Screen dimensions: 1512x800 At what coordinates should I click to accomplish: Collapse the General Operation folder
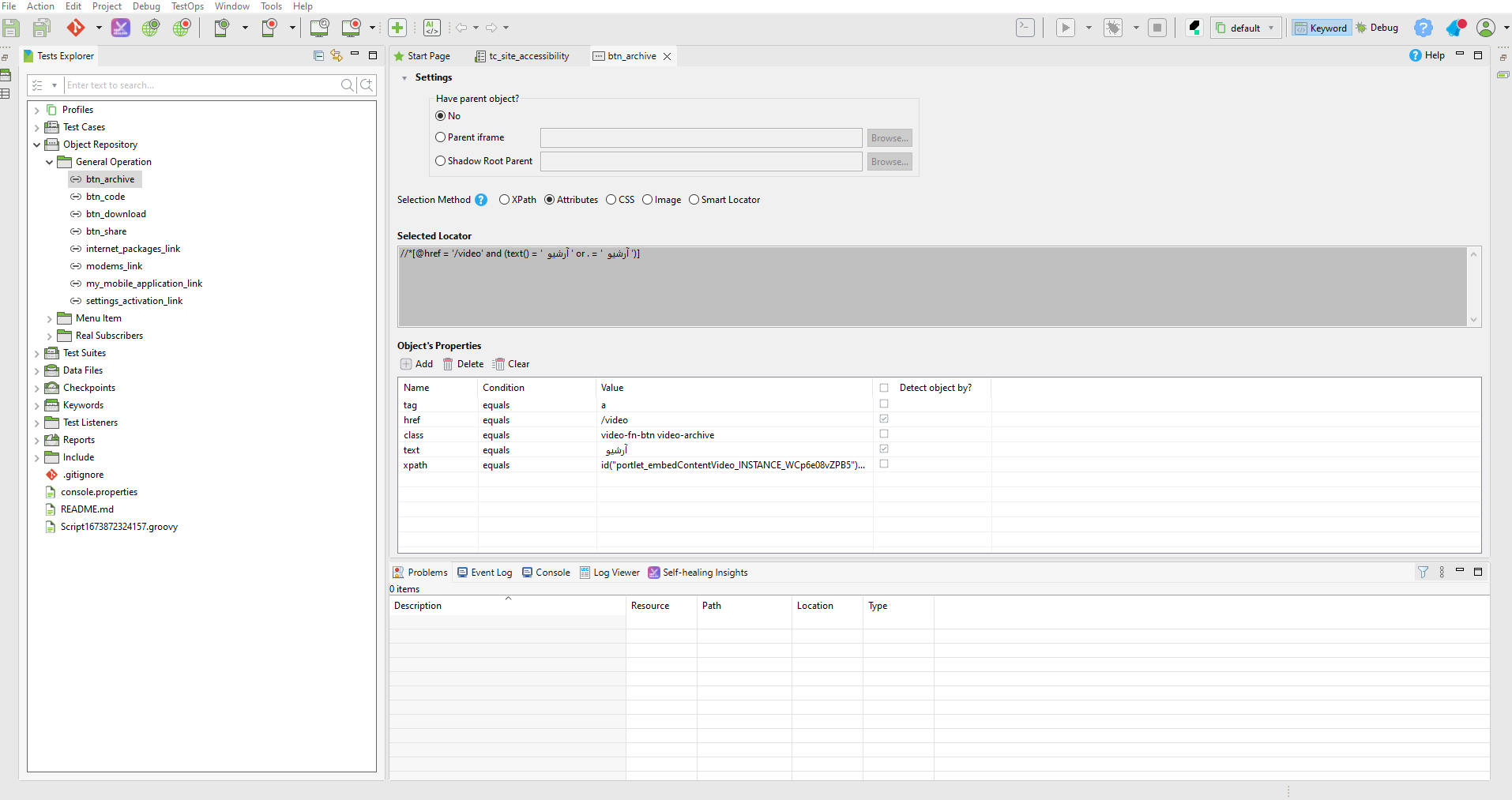tap(50, 162)
